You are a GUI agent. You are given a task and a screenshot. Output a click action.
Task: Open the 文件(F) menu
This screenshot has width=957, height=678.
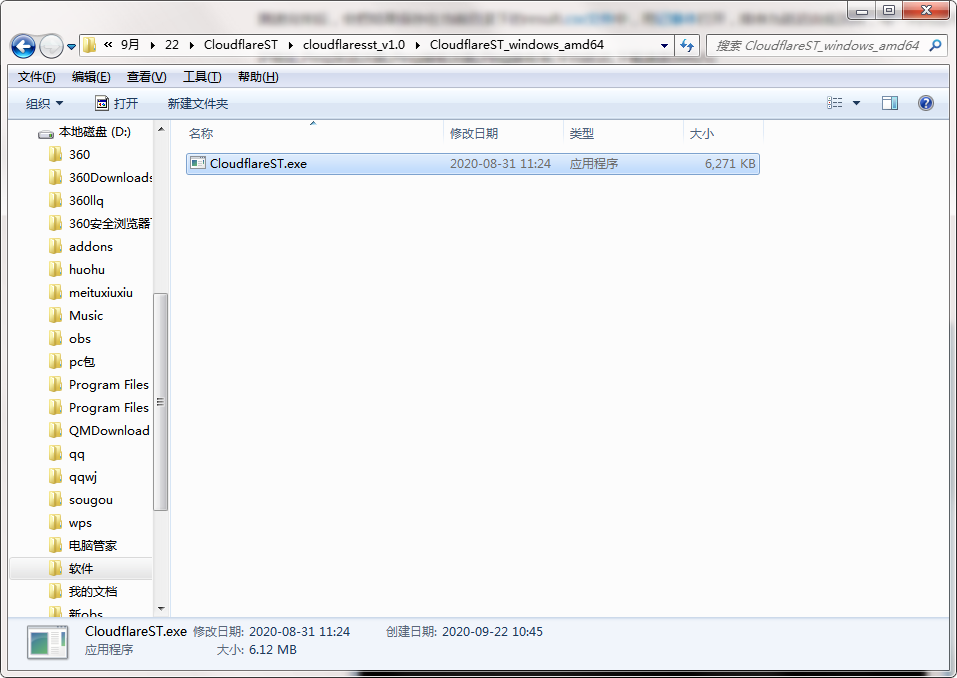pos(37,77)
